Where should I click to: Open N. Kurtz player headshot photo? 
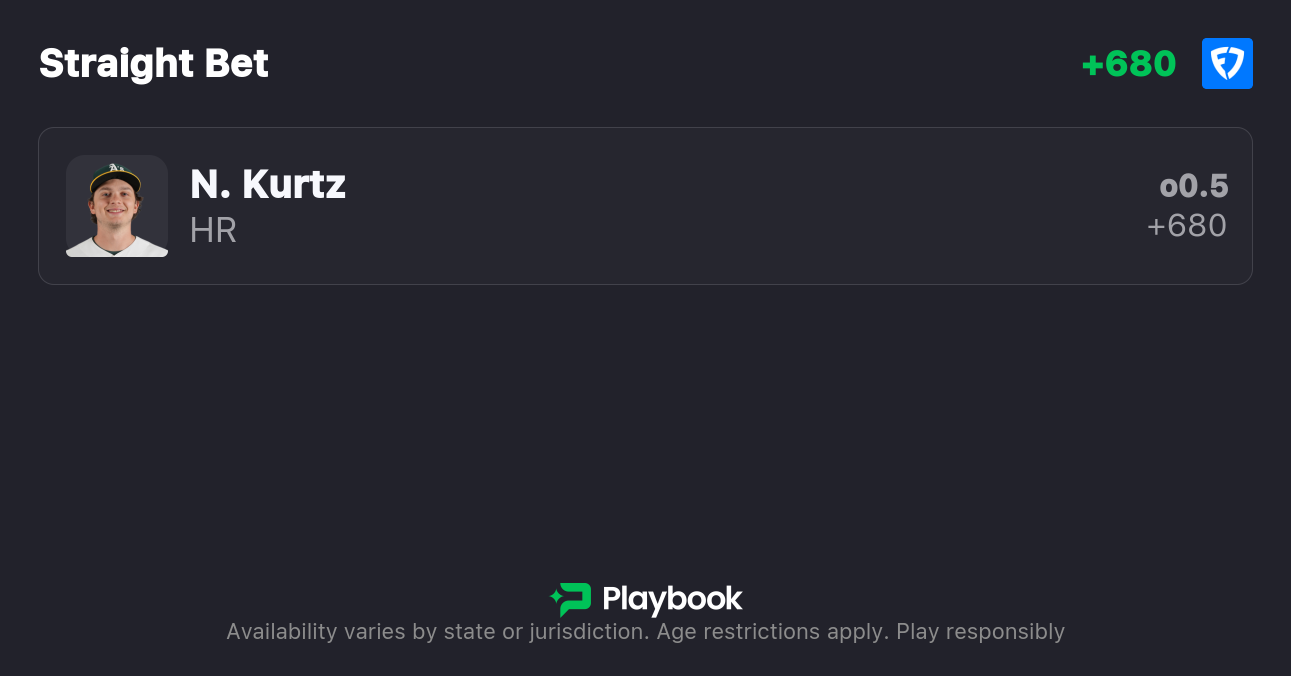coord(117,206)
